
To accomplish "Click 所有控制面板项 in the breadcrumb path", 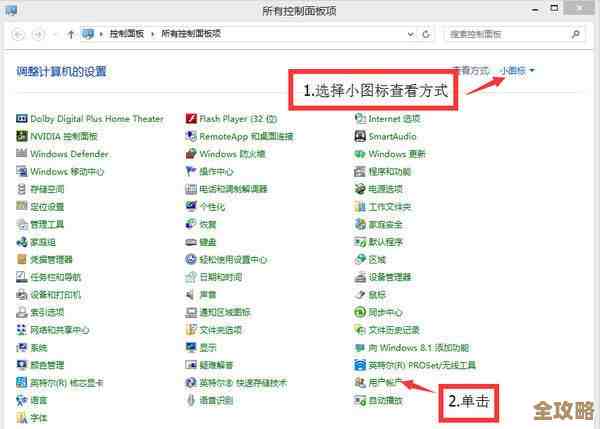I will pos(191,34).
